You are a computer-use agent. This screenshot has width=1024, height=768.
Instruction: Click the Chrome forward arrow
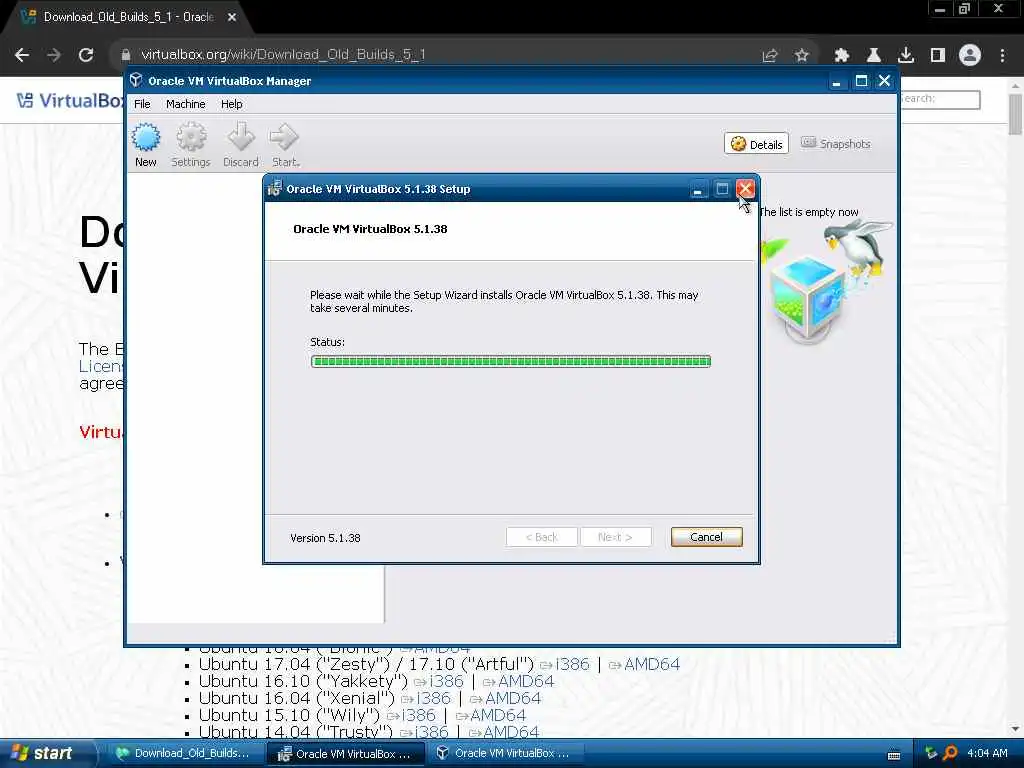tap(54, 55)
